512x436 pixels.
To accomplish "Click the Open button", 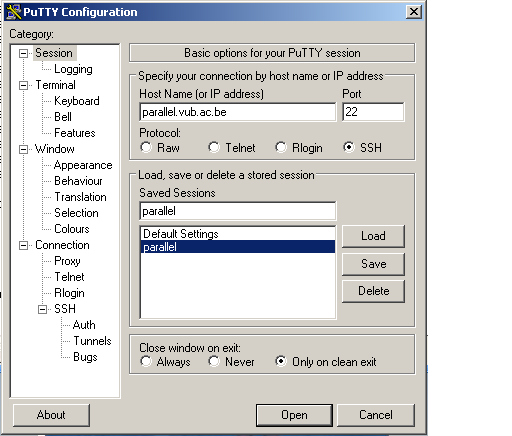I will (294, 415).
